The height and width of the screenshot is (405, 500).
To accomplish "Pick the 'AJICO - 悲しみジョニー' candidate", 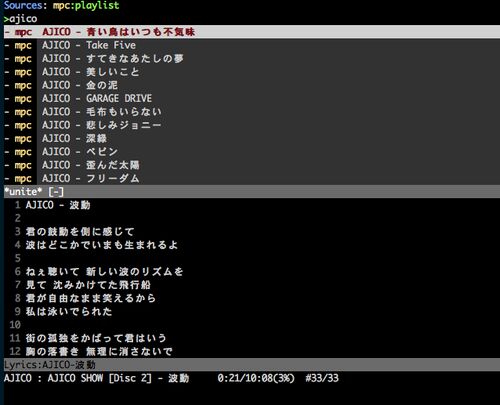I will [x=252, y=125].
